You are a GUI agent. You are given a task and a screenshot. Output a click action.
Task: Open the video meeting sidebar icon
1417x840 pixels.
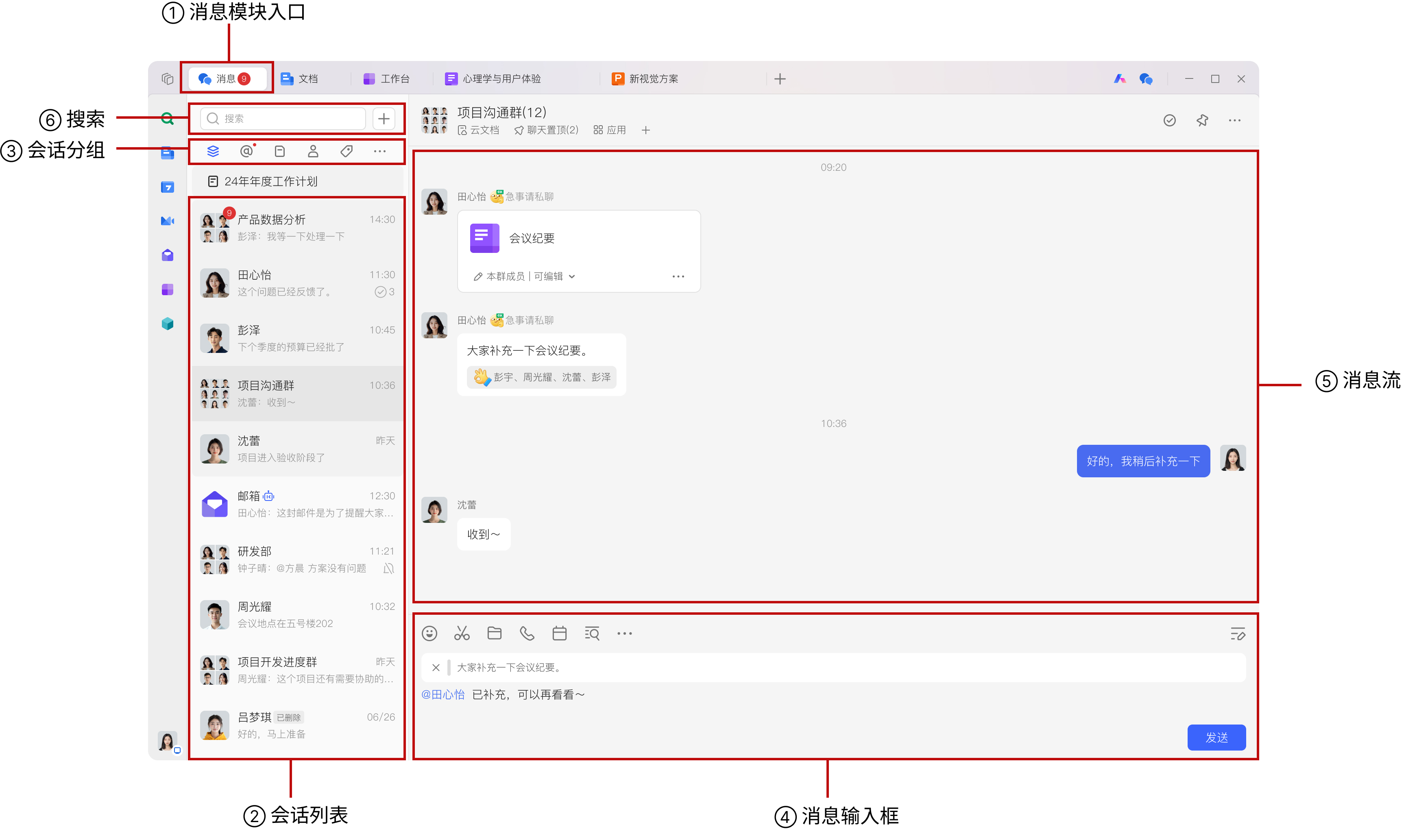point(168,221)
